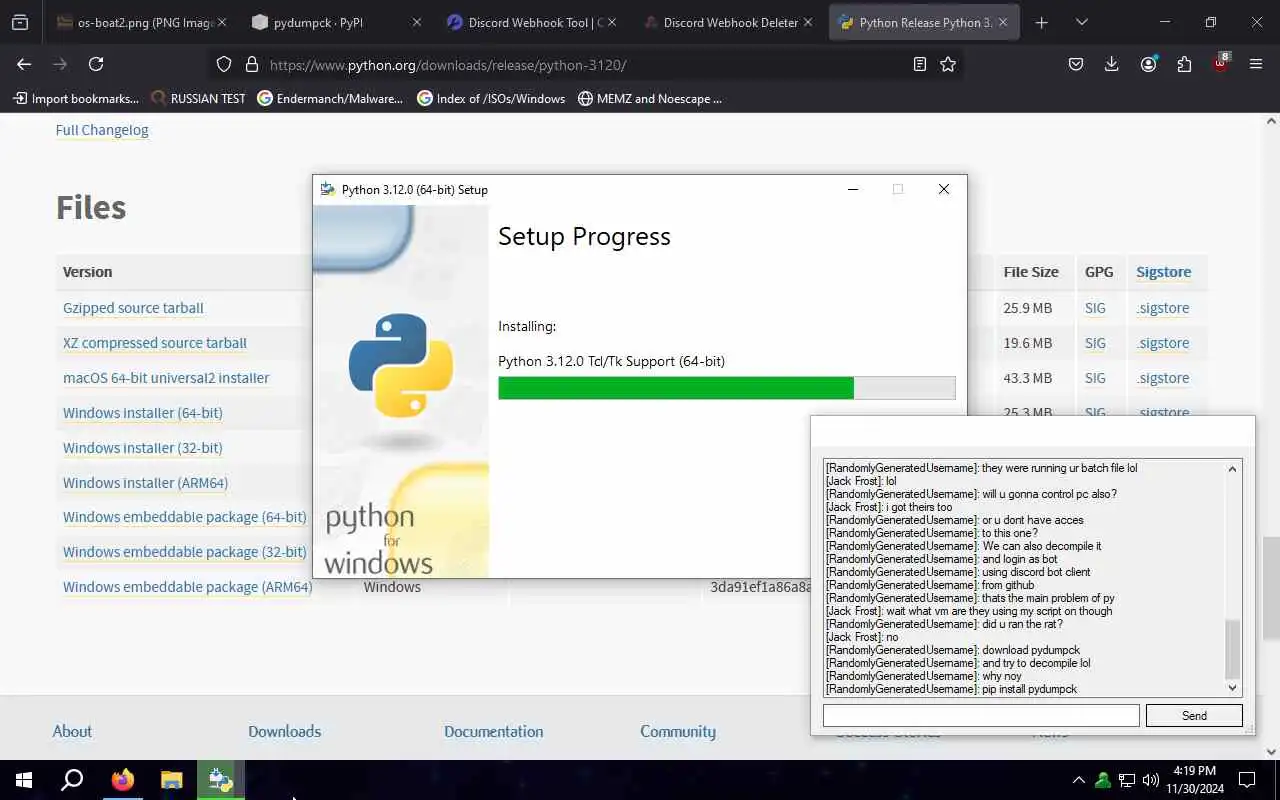Viewport: 1280px width, 800px height.
Task: Open the Windows notification center
Action: coord(1247,780)
